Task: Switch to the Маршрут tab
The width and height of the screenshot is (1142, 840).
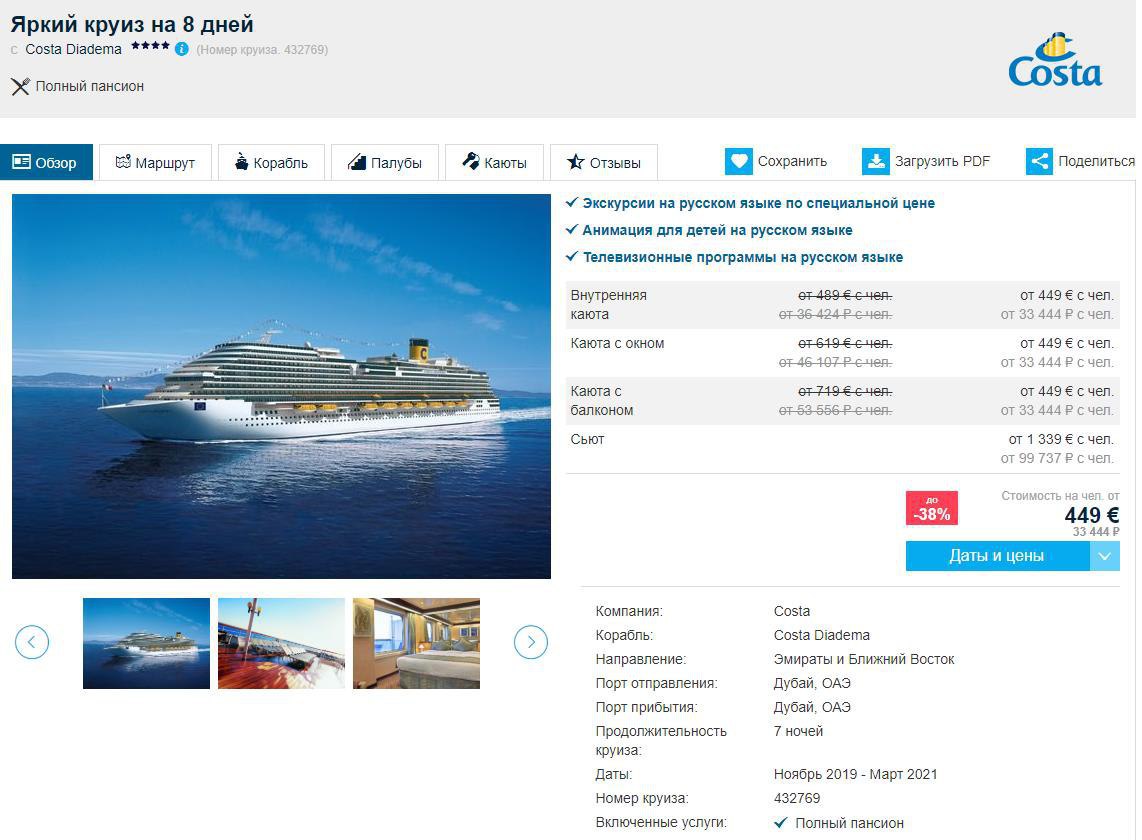Action: coord(155,162)
